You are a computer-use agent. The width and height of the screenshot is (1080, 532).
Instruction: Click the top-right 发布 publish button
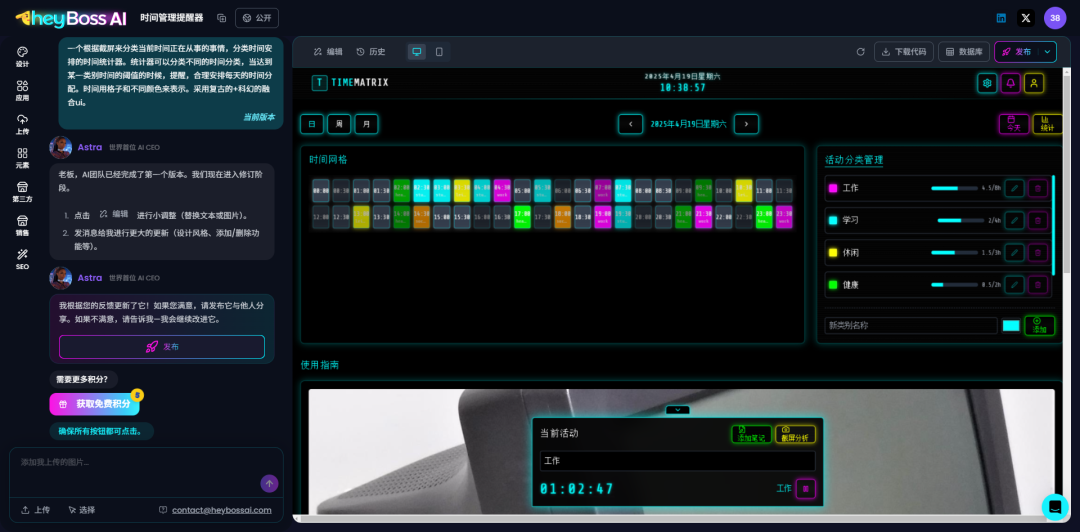point(1017,52)
